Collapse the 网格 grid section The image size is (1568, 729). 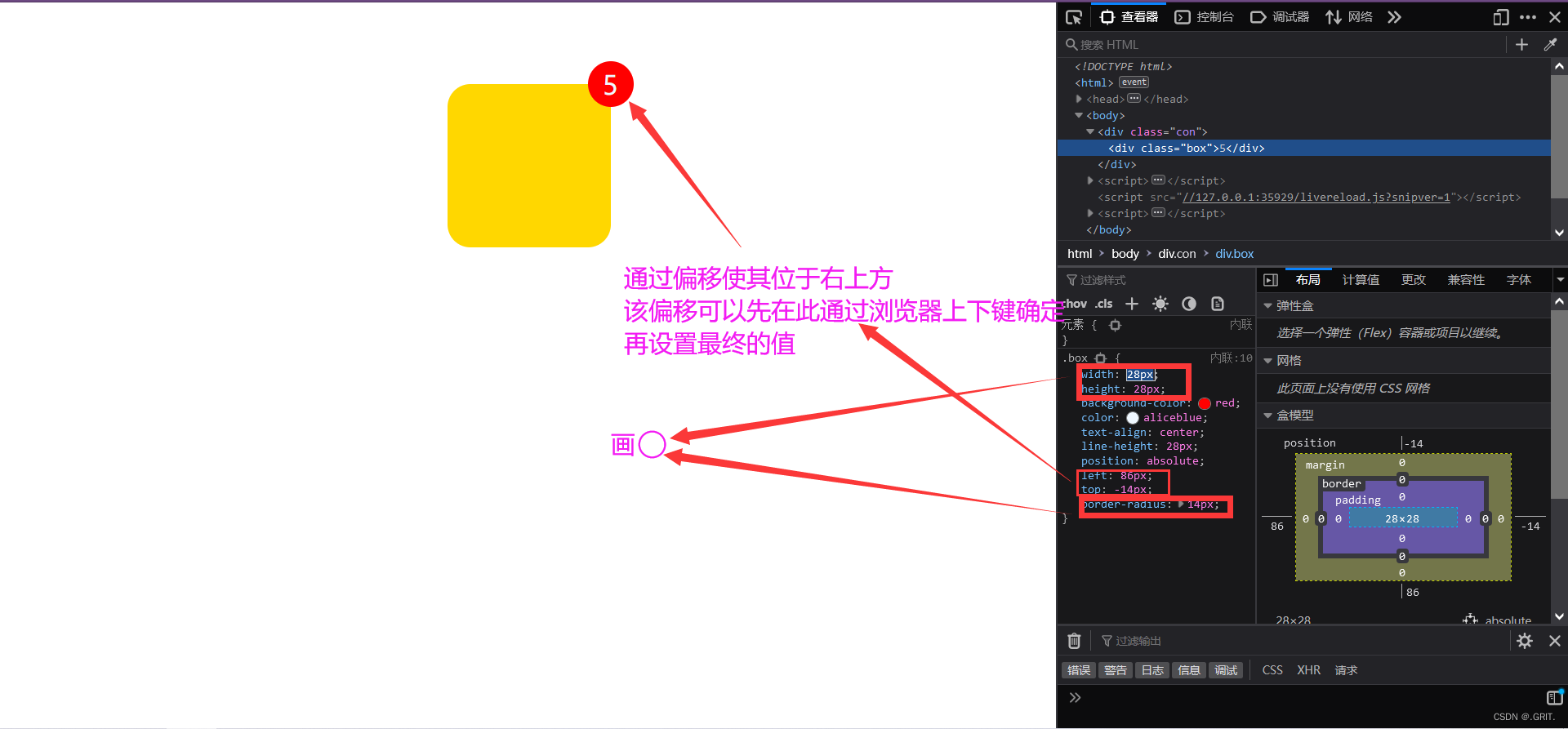tap(1267, 361)
